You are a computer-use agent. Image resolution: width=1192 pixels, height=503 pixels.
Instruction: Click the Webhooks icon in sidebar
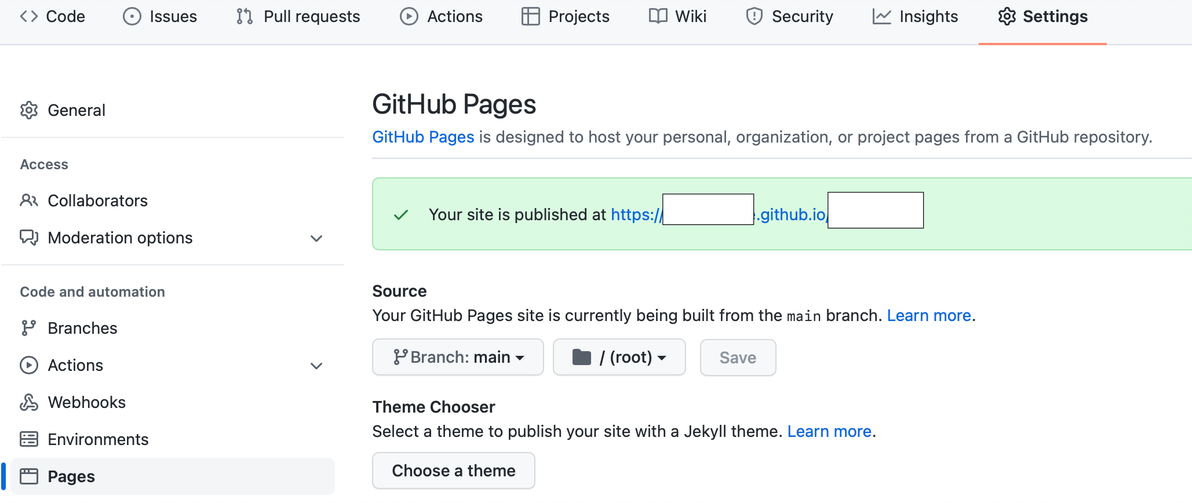click(x=29, y=402)
